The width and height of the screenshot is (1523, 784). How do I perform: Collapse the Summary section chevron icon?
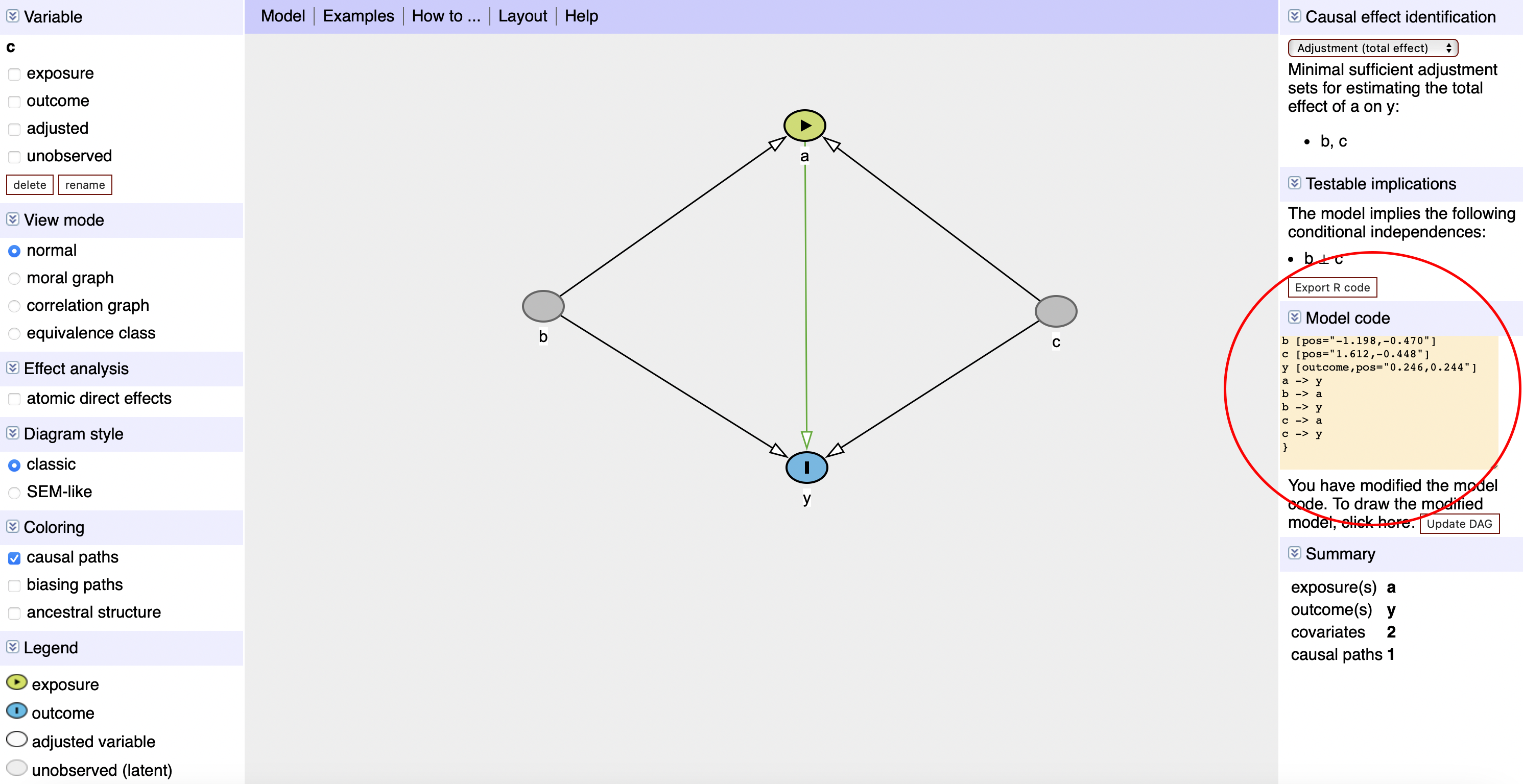[x=1294, y=553]
